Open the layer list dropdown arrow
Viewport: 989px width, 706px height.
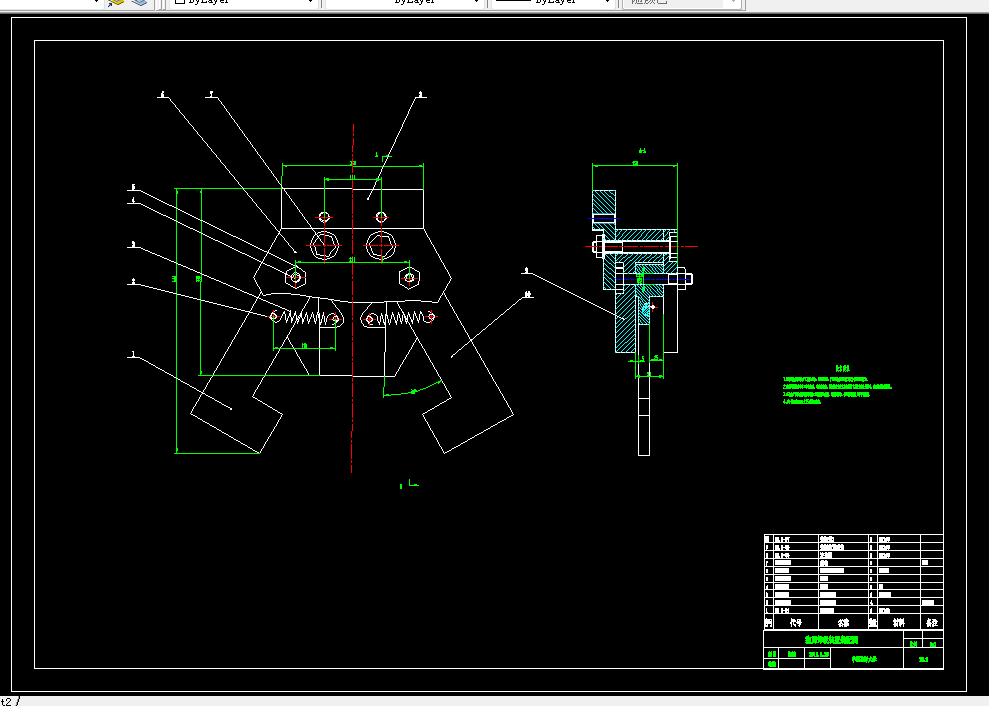tap(96, 2)
